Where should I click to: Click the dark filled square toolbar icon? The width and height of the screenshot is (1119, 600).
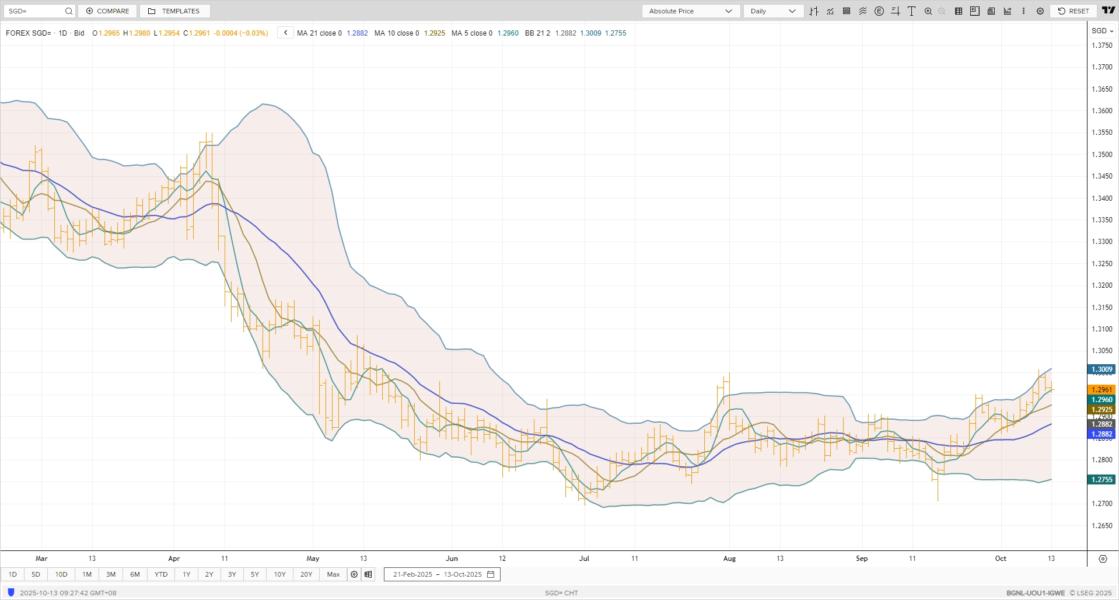click(846, 11)
